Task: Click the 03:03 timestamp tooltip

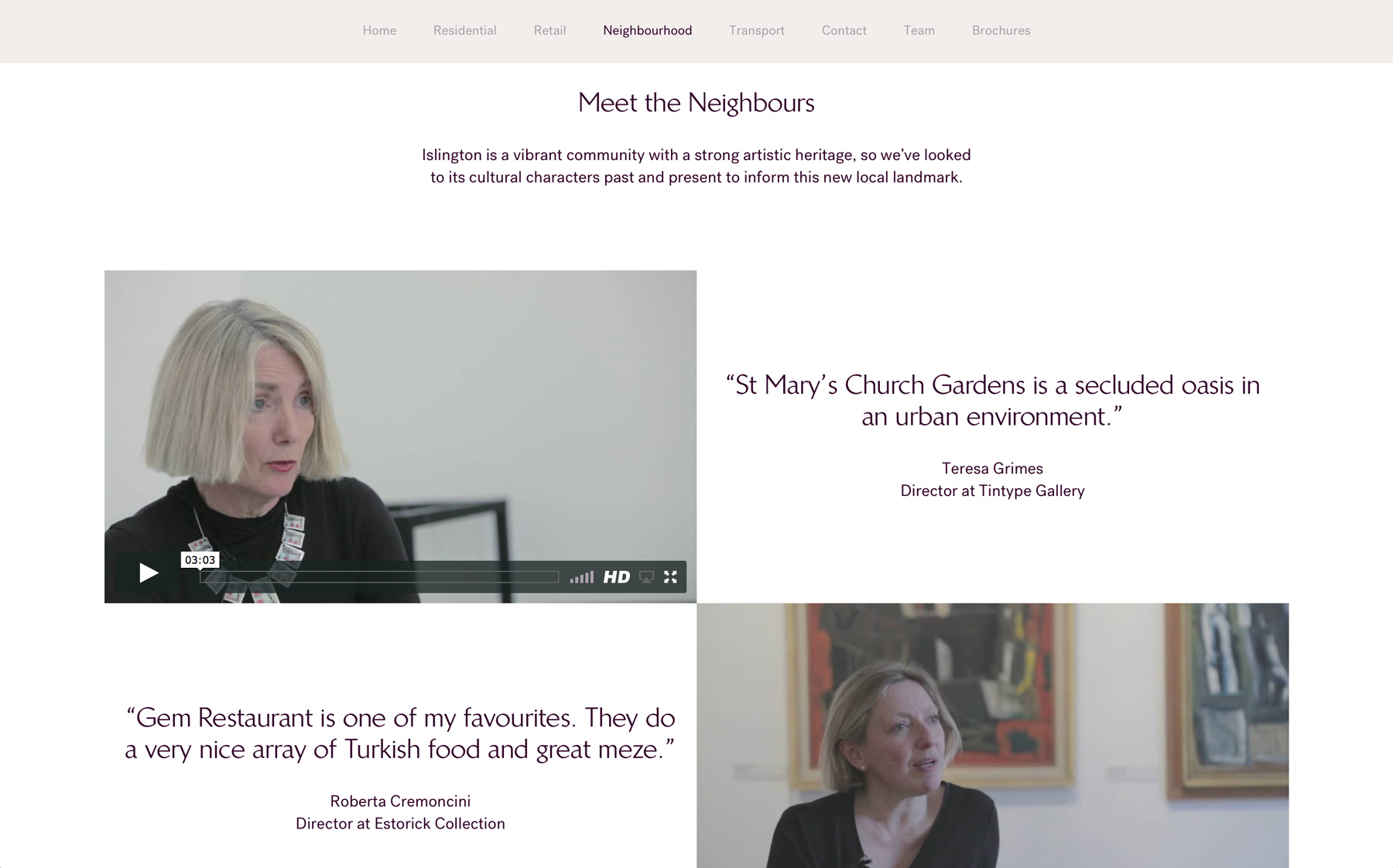Action: point(200,560)
